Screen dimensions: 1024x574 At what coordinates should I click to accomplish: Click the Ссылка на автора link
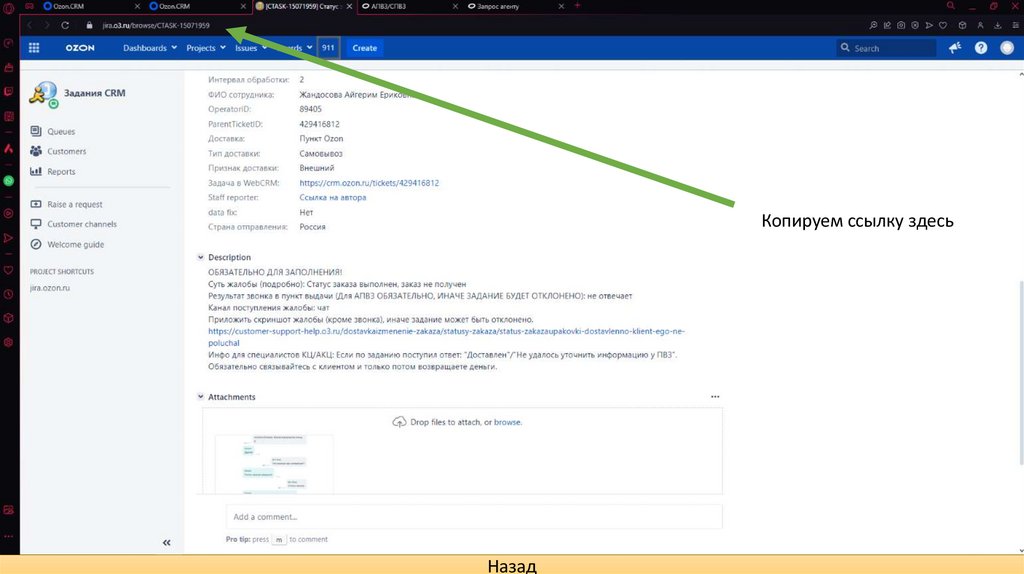(x=332, y=197)
